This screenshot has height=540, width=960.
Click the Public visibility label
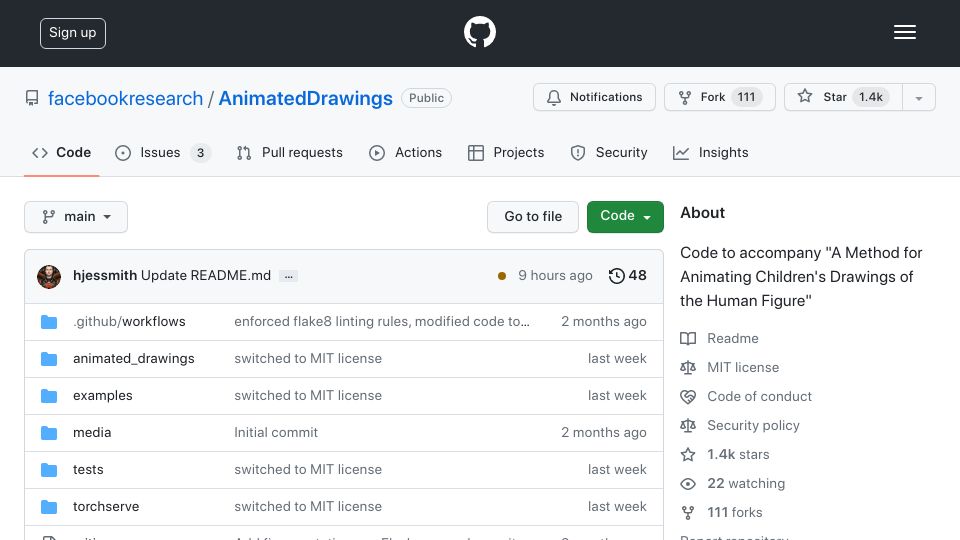coord(426,98)
